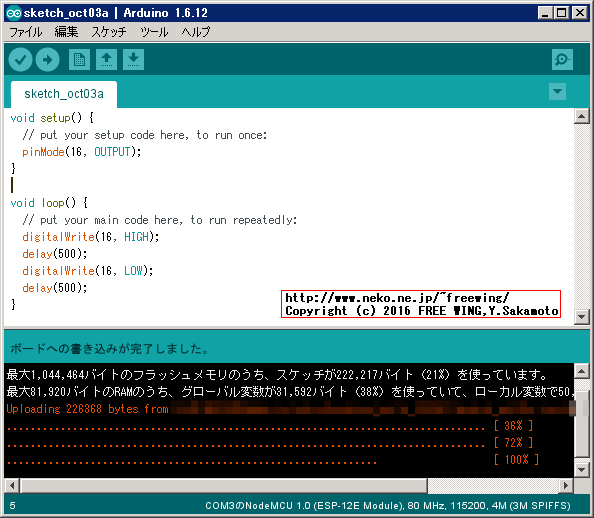Screen dimensions: 594x518
Task: Select the sketch_oct03a tab
Action: [64, 94]
